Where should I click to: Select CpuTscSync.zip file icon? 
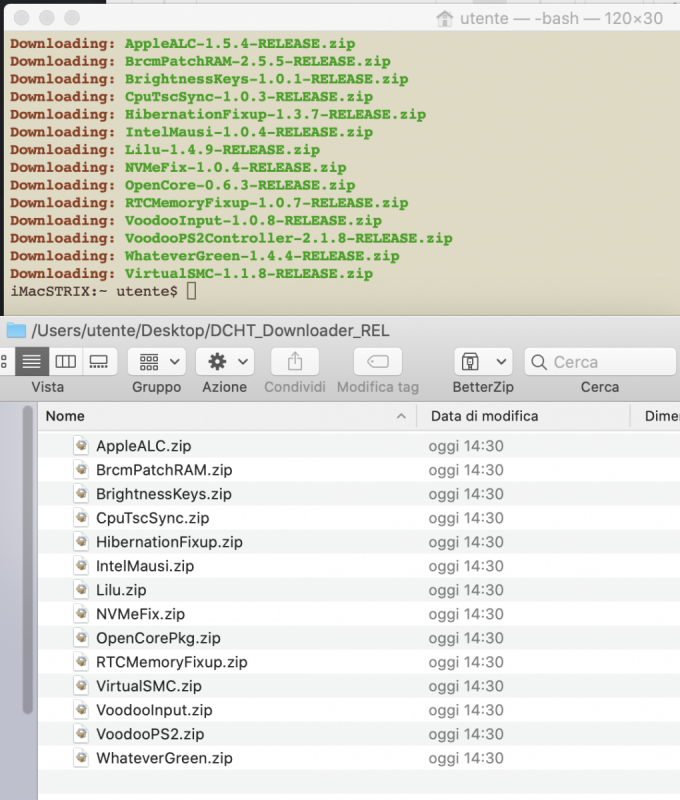(x=81, y=517)
